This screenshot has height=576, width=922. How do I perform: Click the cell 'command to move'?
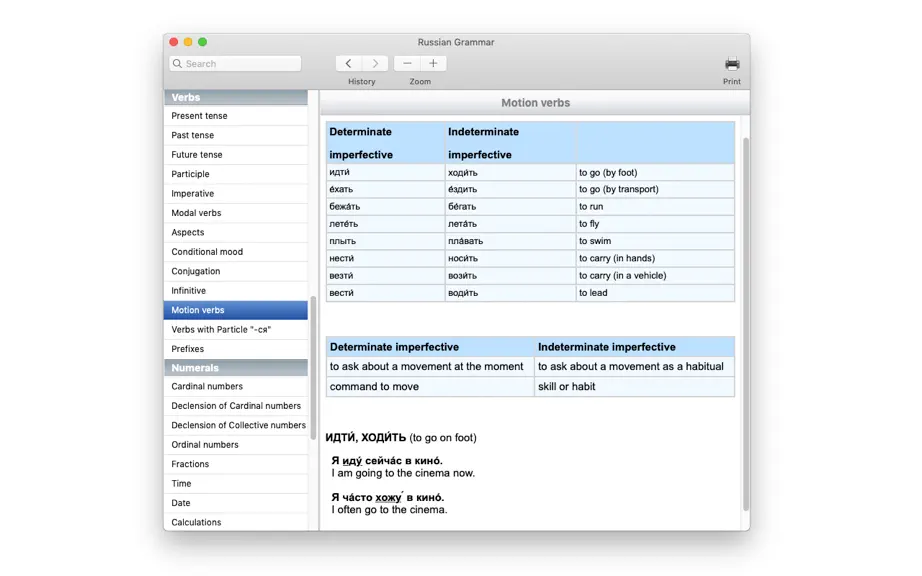coord(430,386)
